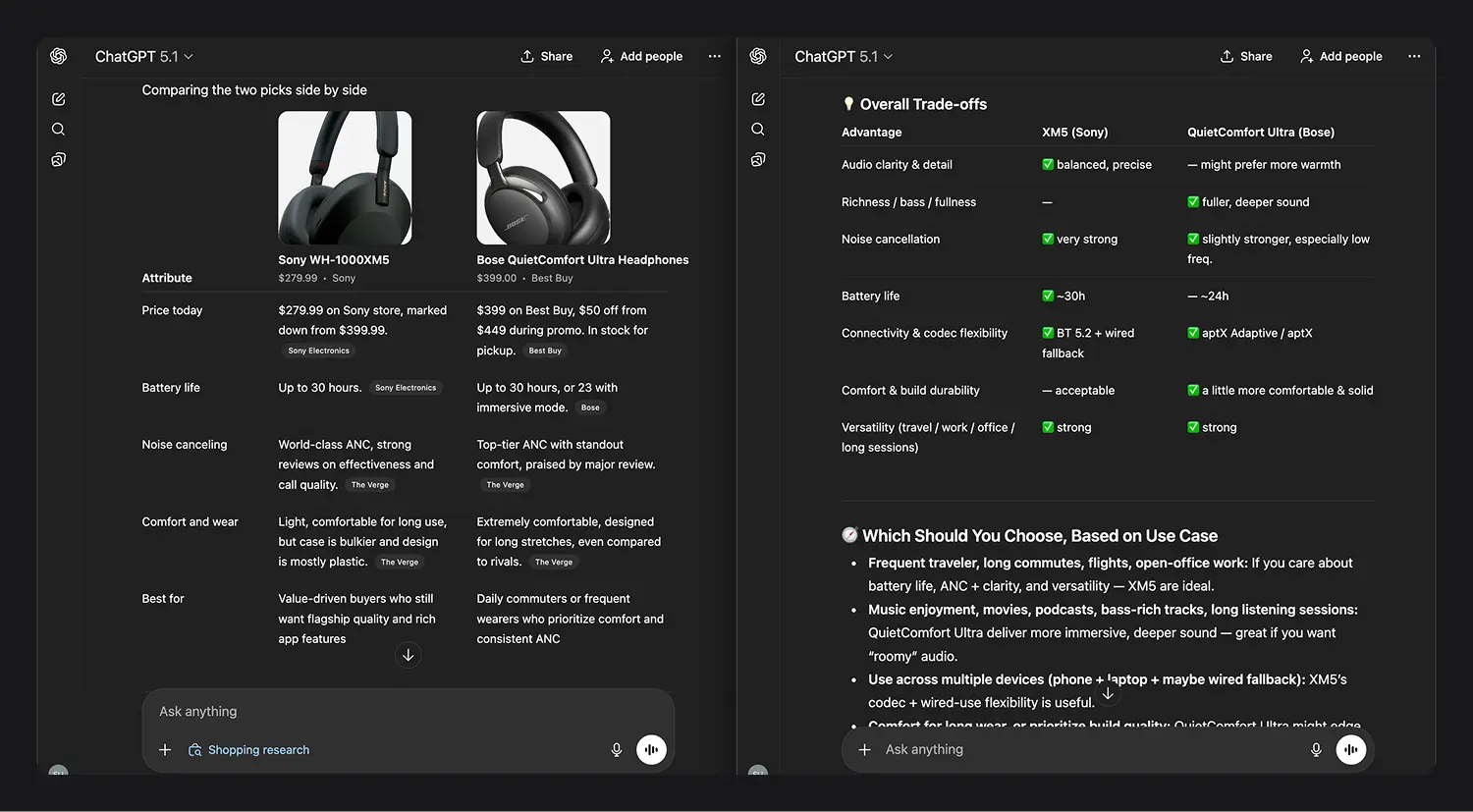Open the three-dot menu in left window

[715, 56]
